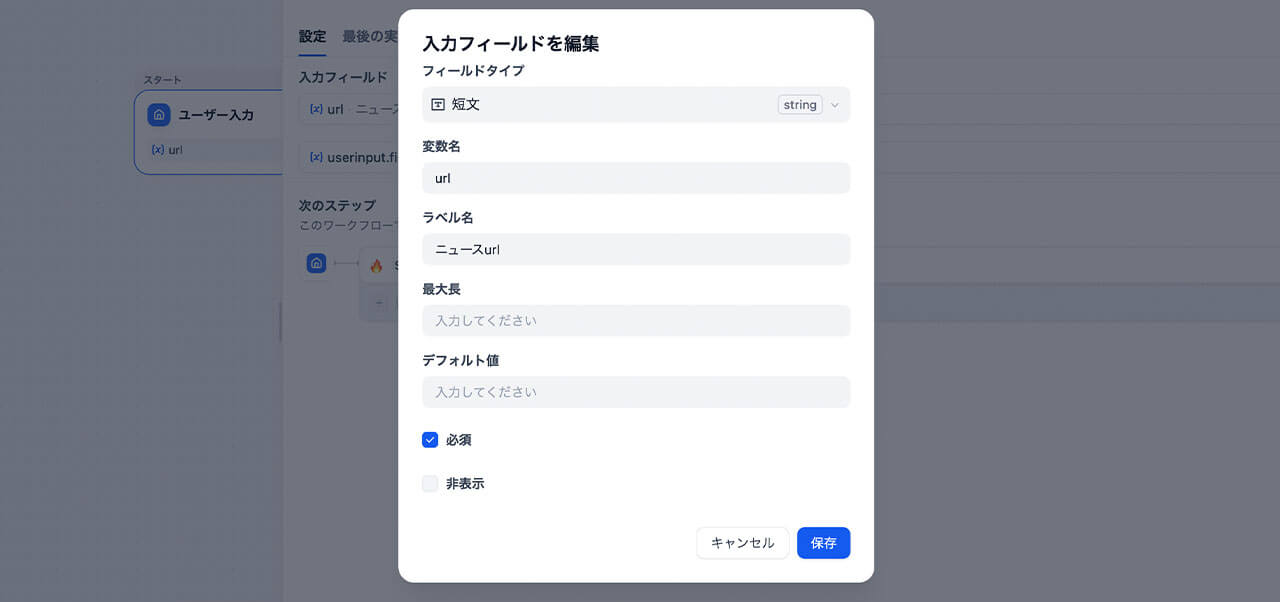Click the fire icon on the next step node
1280x602 pixels.
click(374, 264)
